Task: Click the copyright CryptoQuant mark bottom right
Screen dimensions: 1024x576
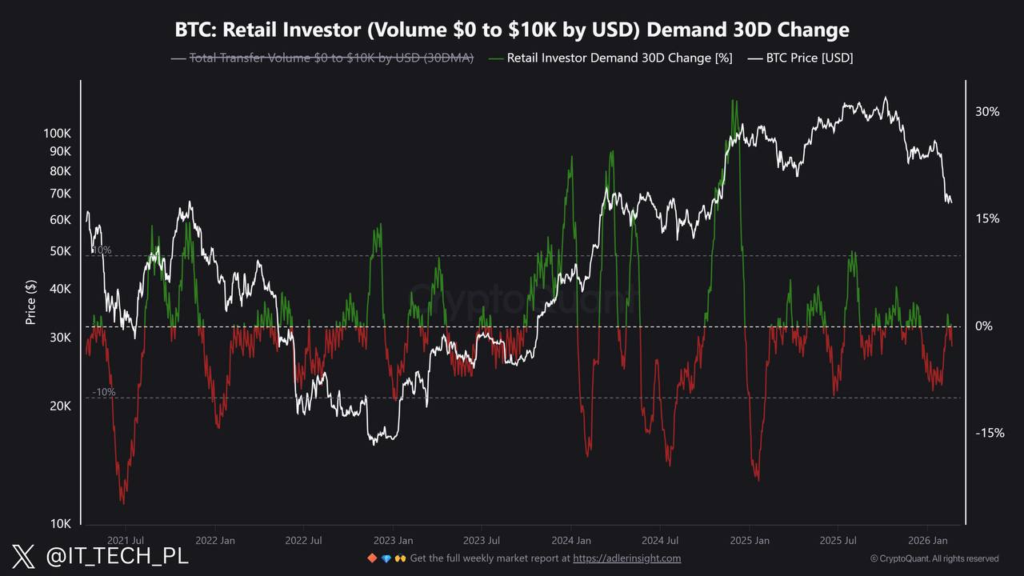Action: pyautogui.click(x=938, y=560)
